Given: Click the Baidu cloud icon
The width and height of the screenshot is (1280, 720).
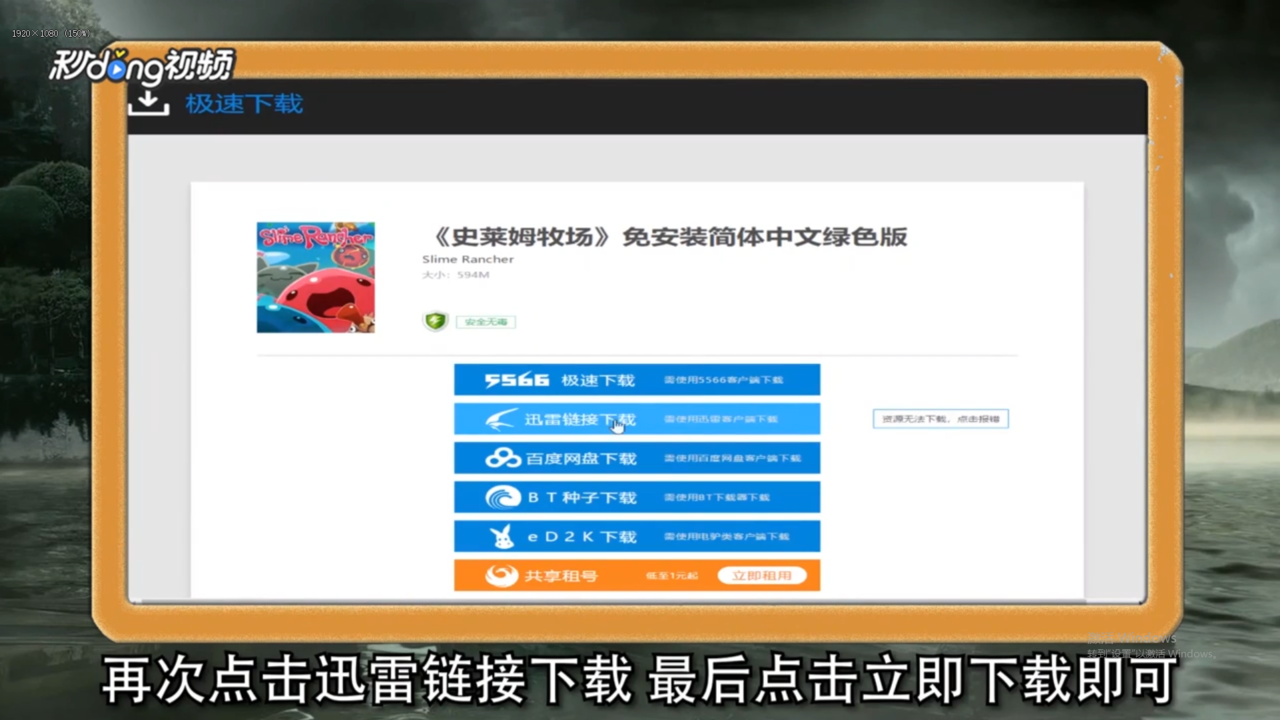Looking at the screenshot, I should coord(503,458).
